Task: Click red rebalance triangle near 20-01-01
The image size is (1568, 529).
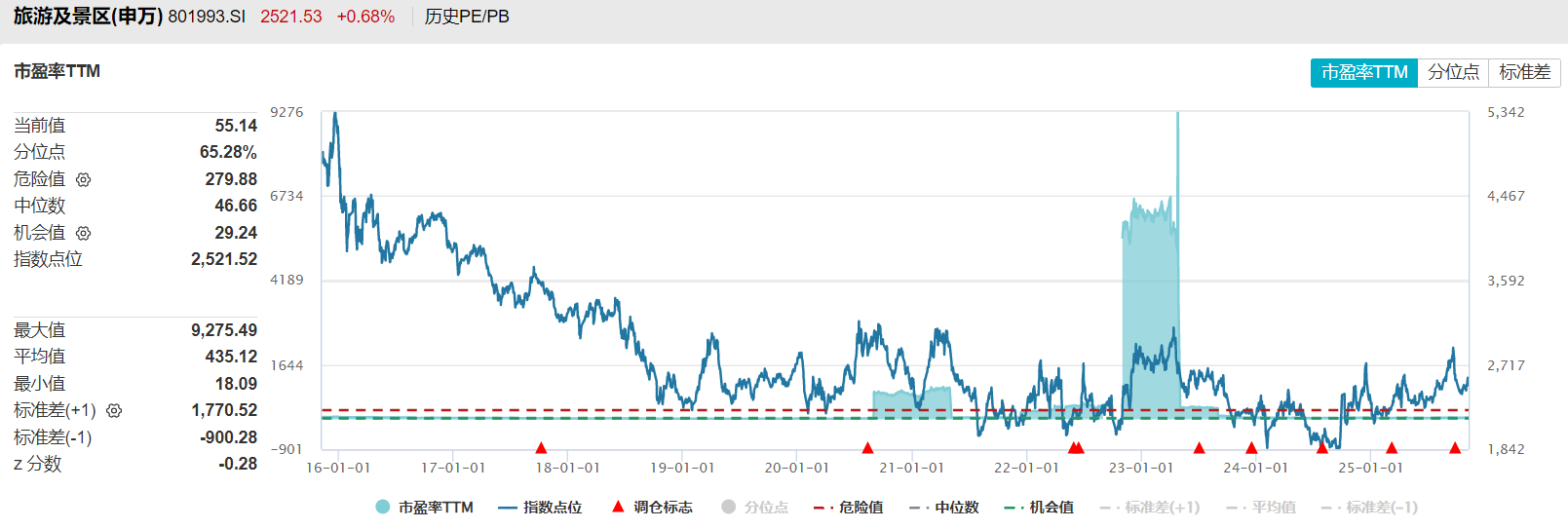Action: pyautogui.click(x=867, y=448)
